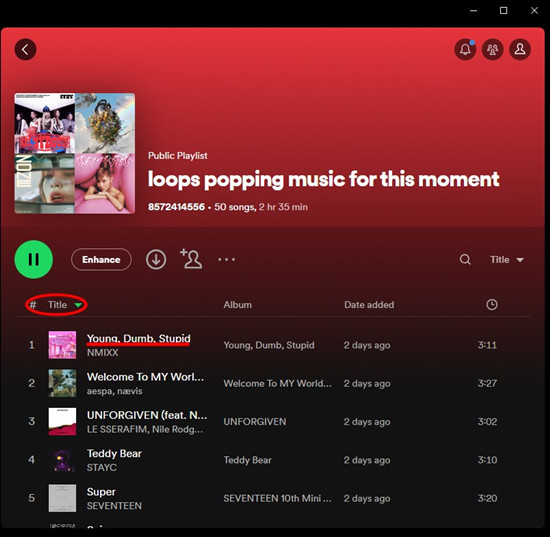
Task: Open the Young, Dumb, Stupid song title
Action: [139, 338]
